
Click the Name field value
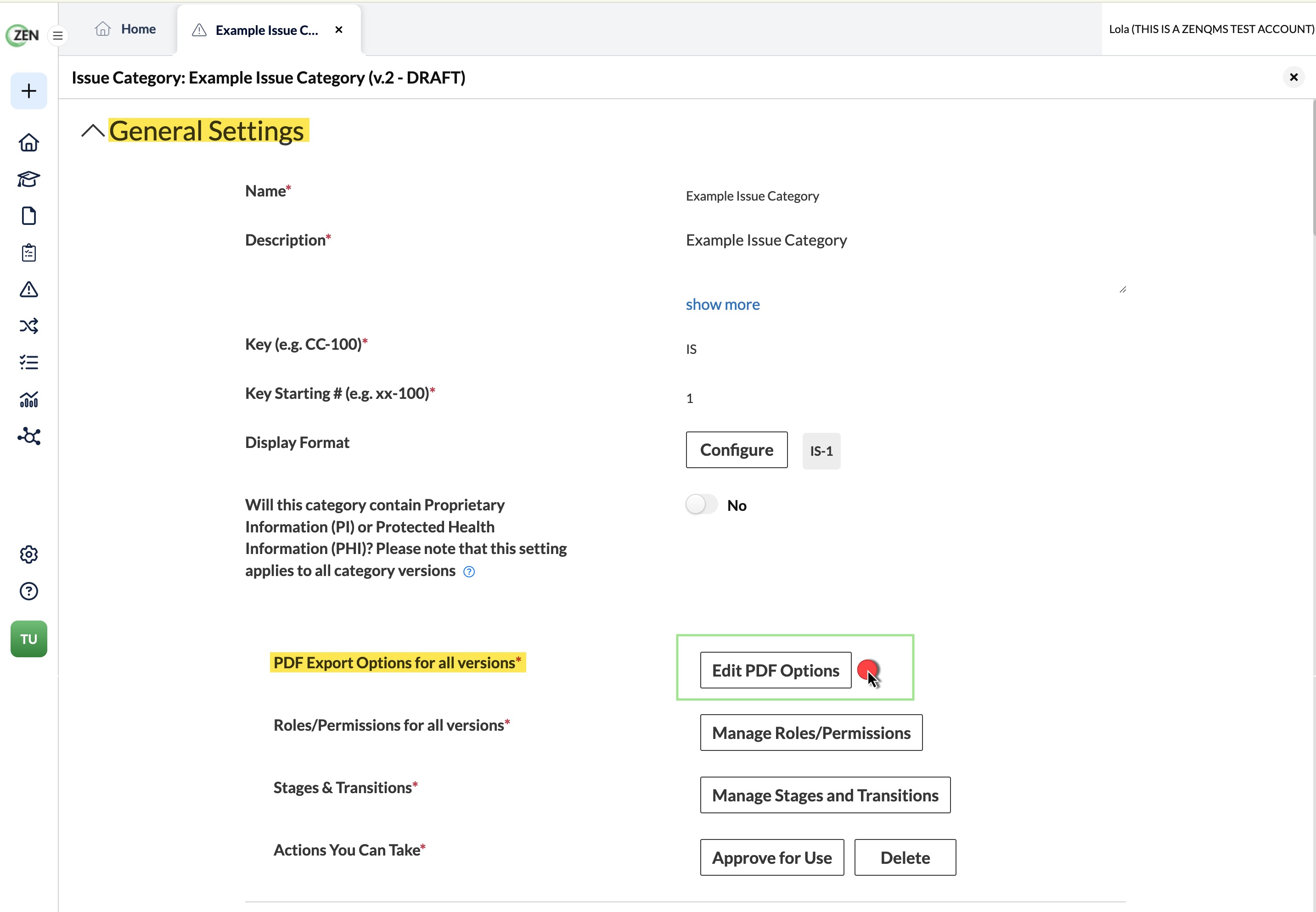[752, 196]
